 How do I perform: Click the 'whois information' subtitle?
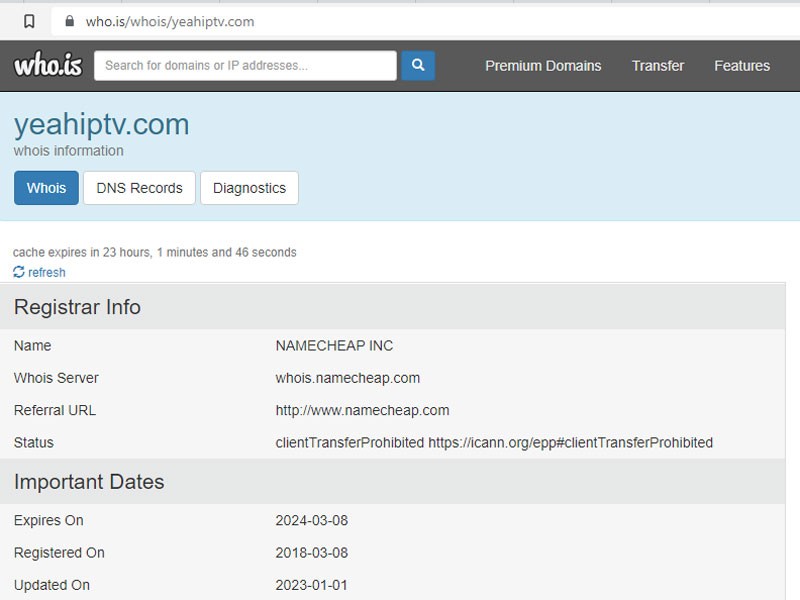tap(68, 151)
